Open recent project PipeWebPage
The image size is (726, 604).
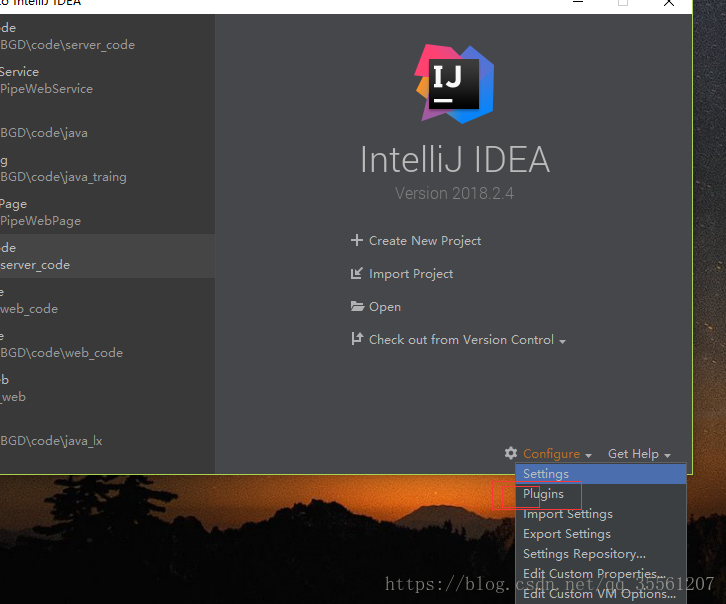pyautogui.click(x=107, y=212)
